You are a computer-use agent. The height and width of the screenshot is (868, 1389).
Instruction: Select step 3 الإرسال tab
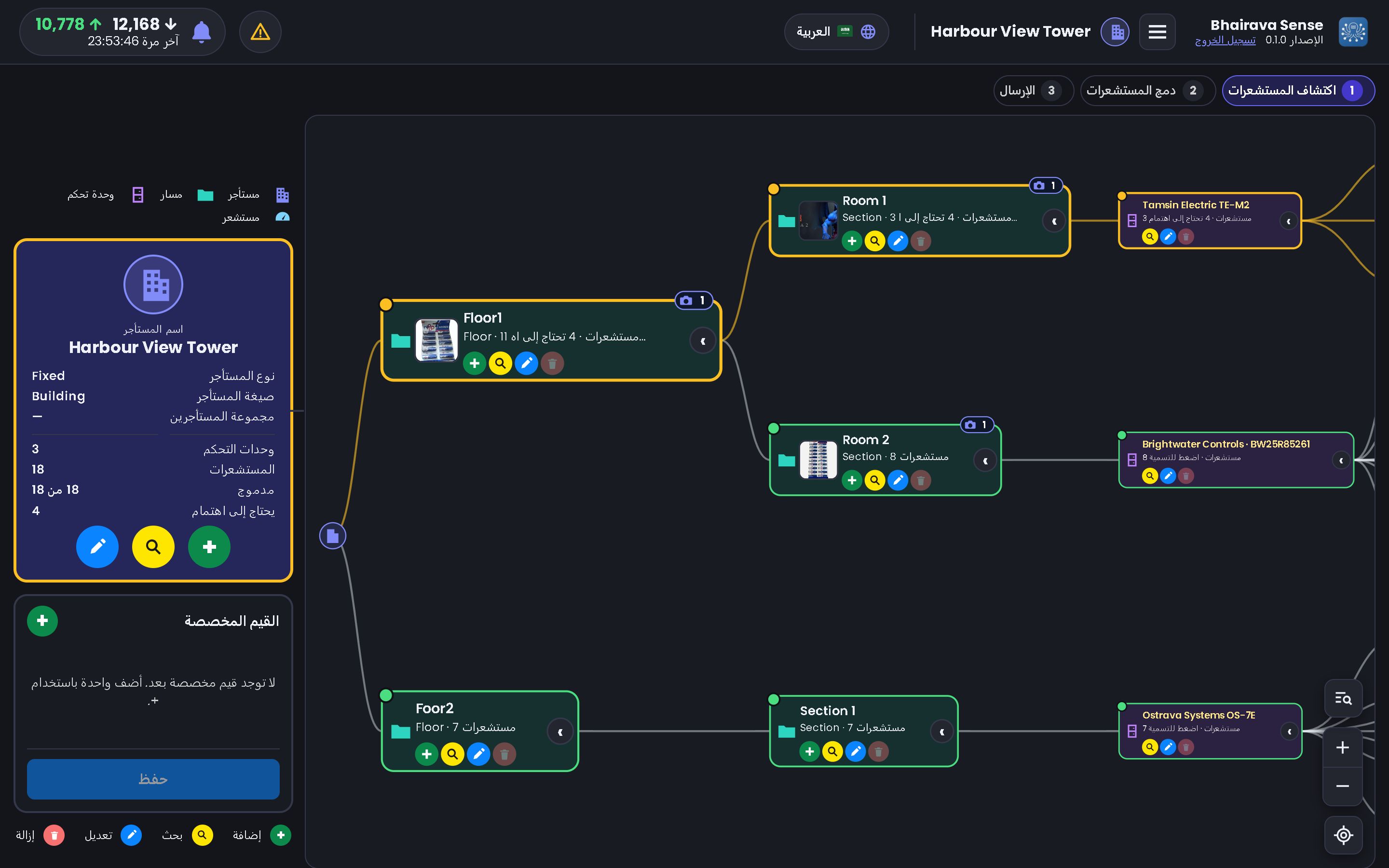[x=1033, y=91]
